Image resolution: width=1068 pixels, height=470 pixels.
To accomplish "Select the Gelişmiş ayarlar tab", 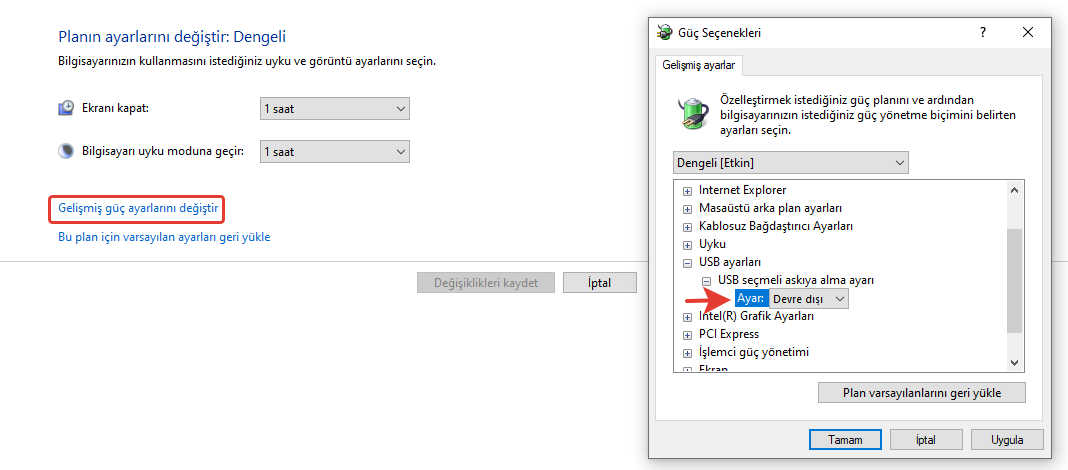I will point(698,65).
